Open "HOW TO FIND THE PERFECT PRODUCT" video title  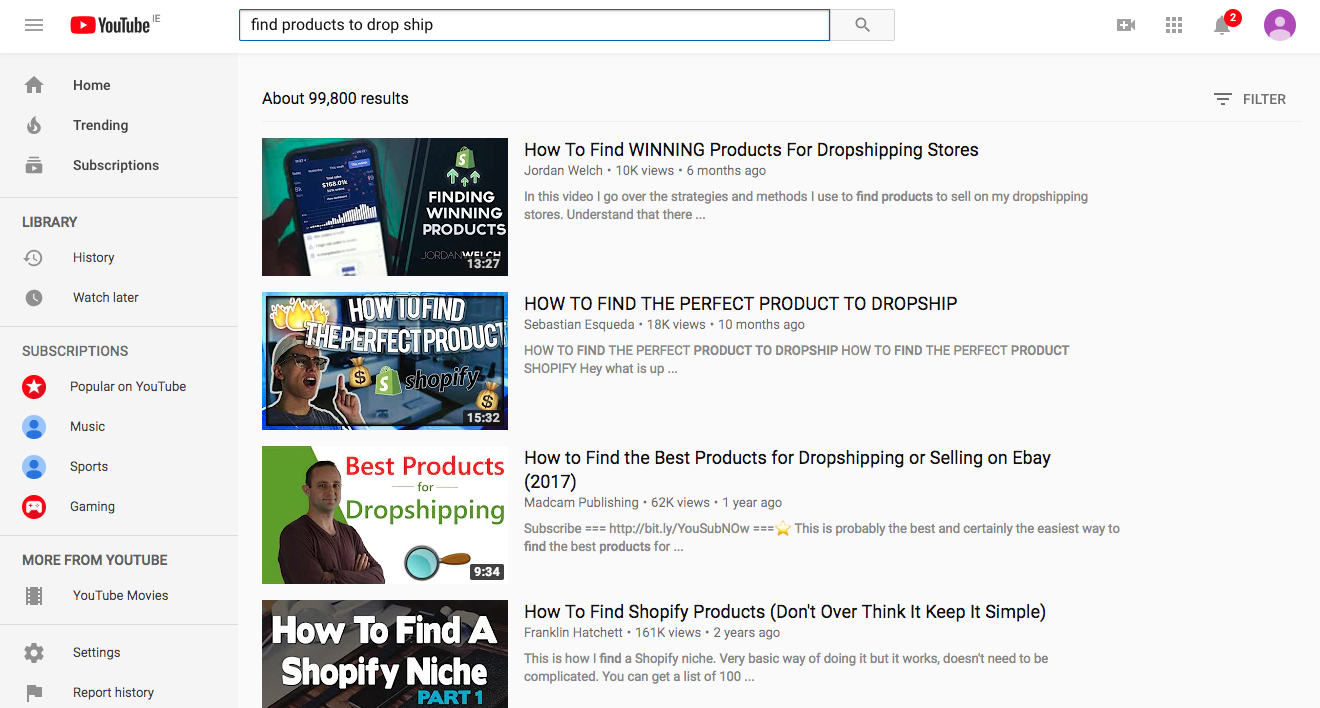click(x=740, y=304)
